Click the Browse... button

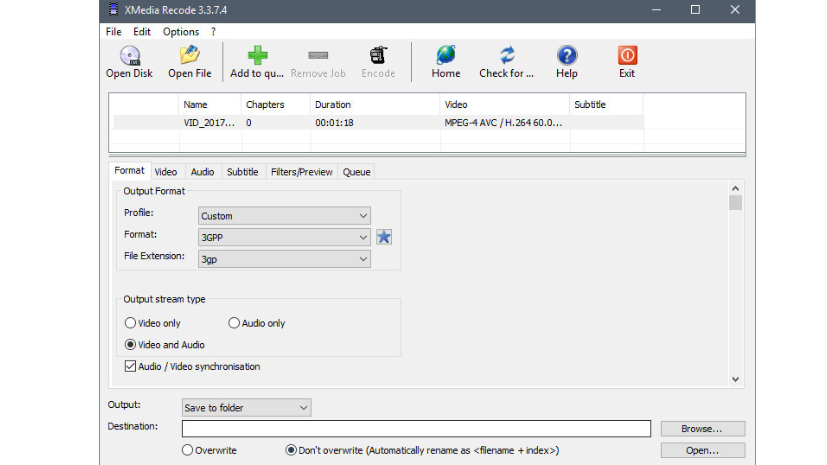click(x=702, y=428)
